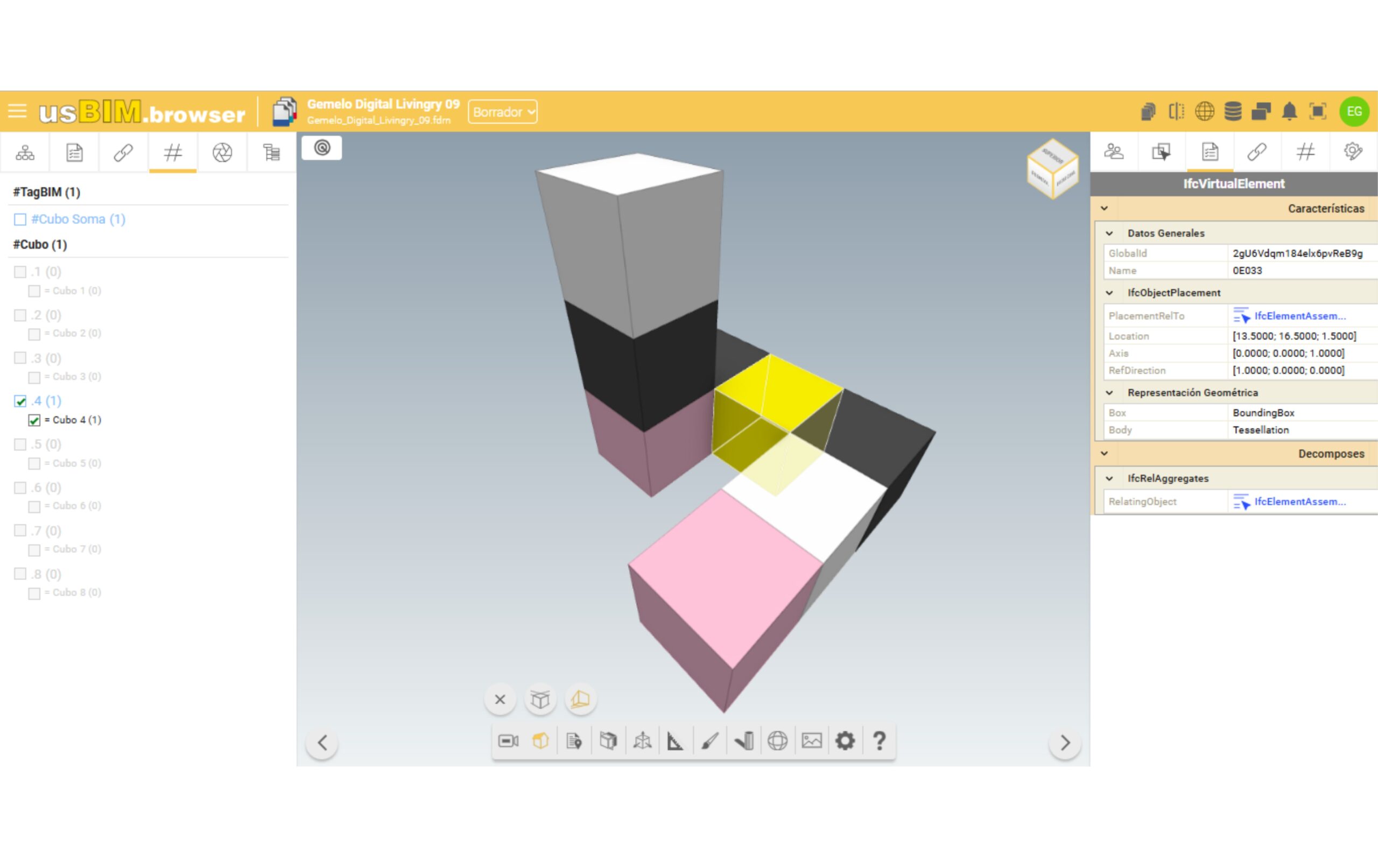Click the axes gizmo cube toolbar icon
The image size is (1378, 868).
click(x=642, y=741)
